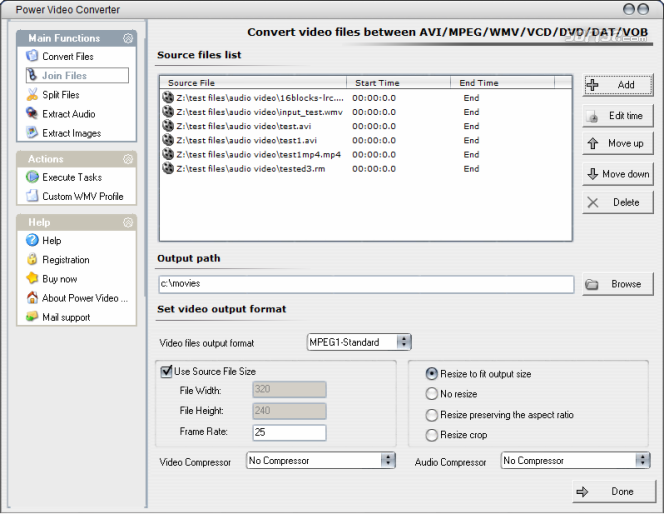This screenshot has width=664, height=514.
Task: Select the input_test.wmv row
Action: tap(365, 112)
